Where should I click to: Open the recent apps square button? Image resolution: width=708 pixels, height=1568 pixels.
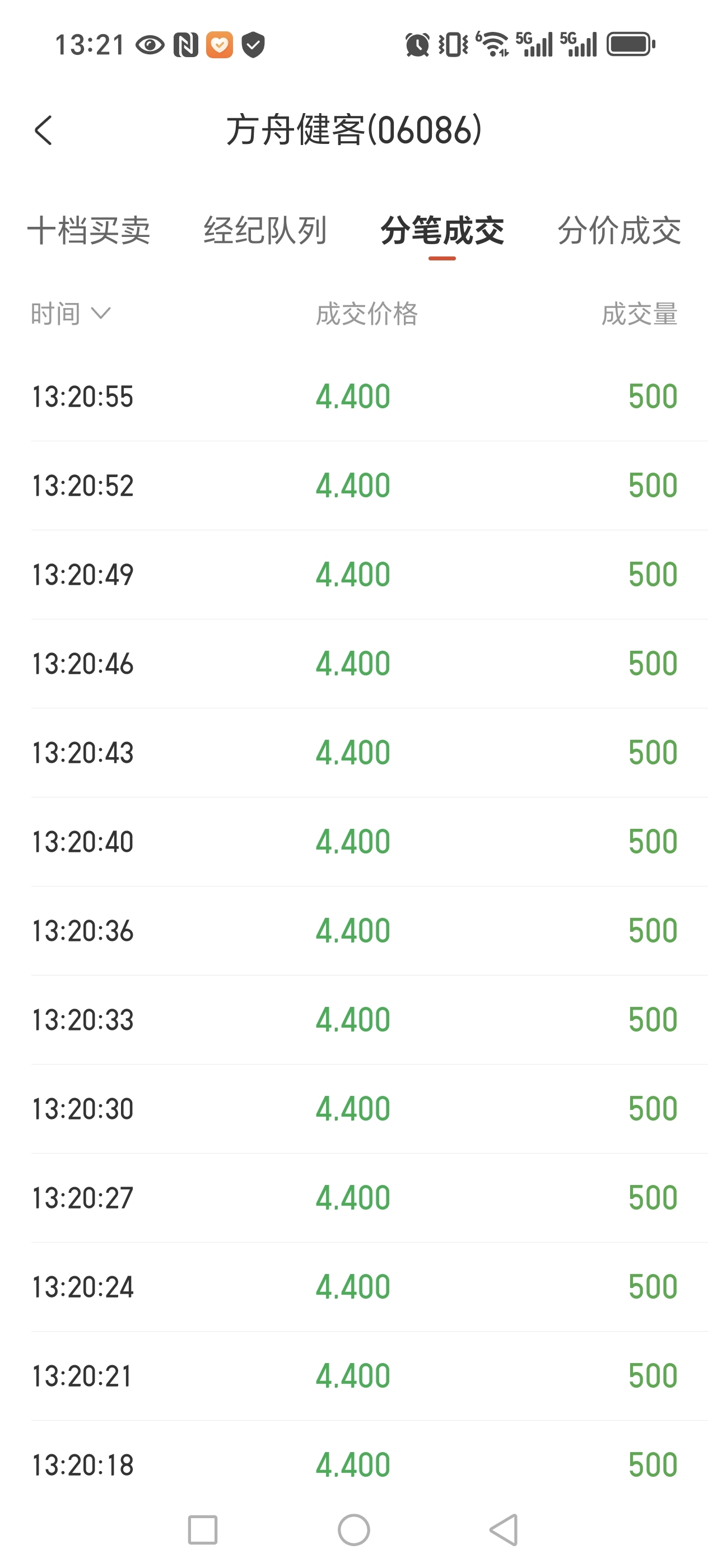[x=203, y=1530]
